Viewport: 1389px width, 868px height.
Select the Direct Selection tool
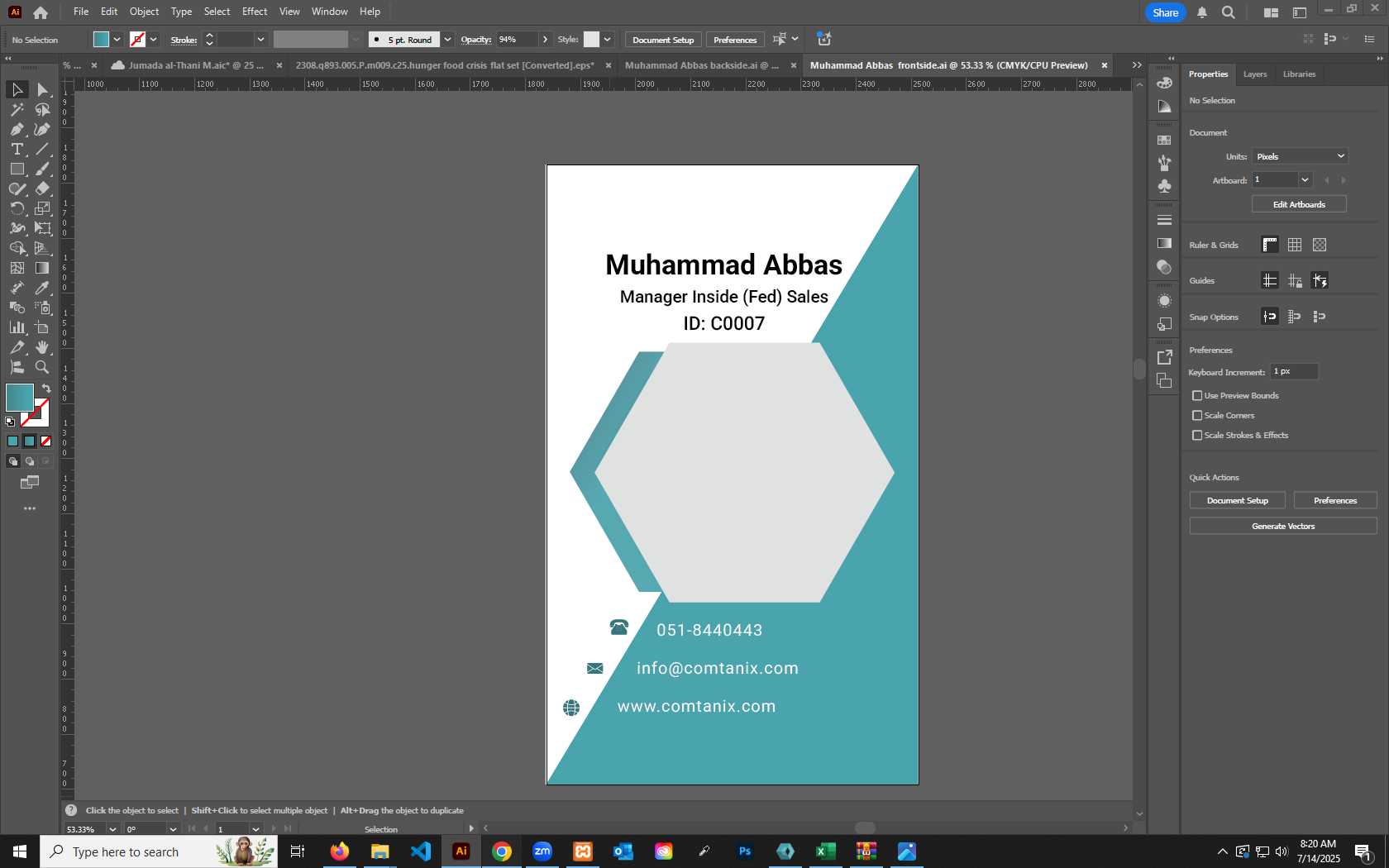click(42, 89)
